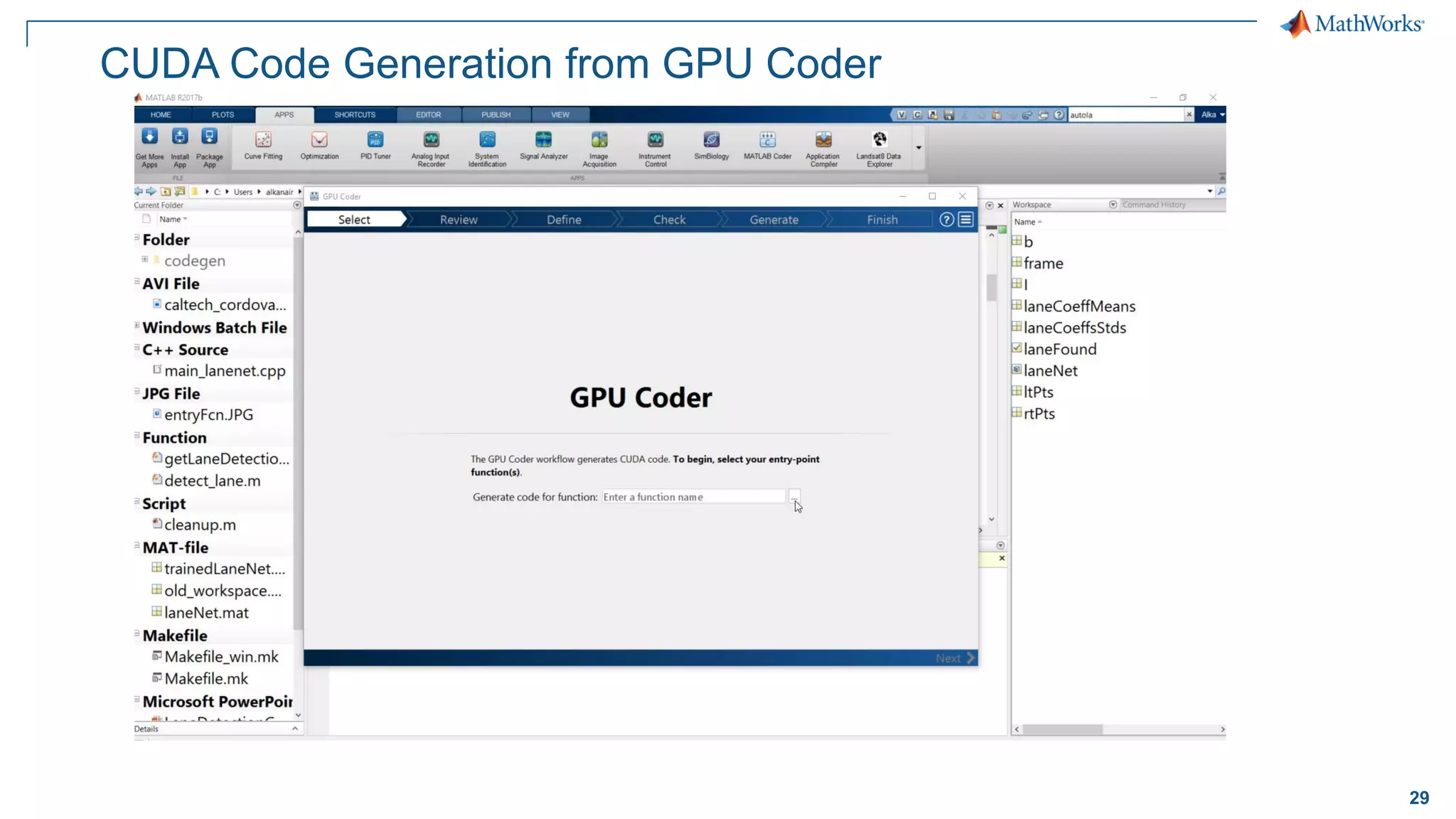
Task: Click the folder forward navigation arrow
Action: pyautogui.click(x=151, y=191)
